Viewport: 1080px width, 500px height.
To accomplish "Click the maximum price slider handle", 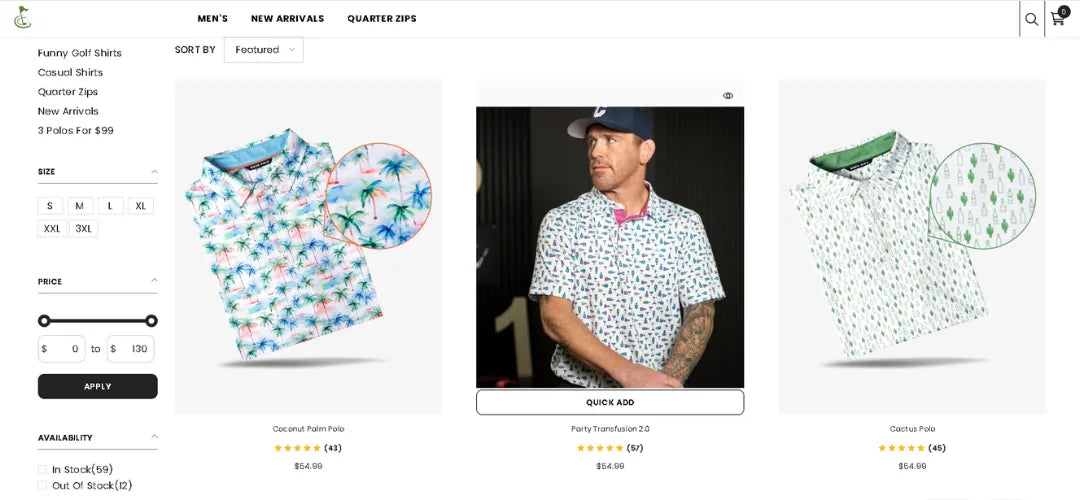I will 151,321.
